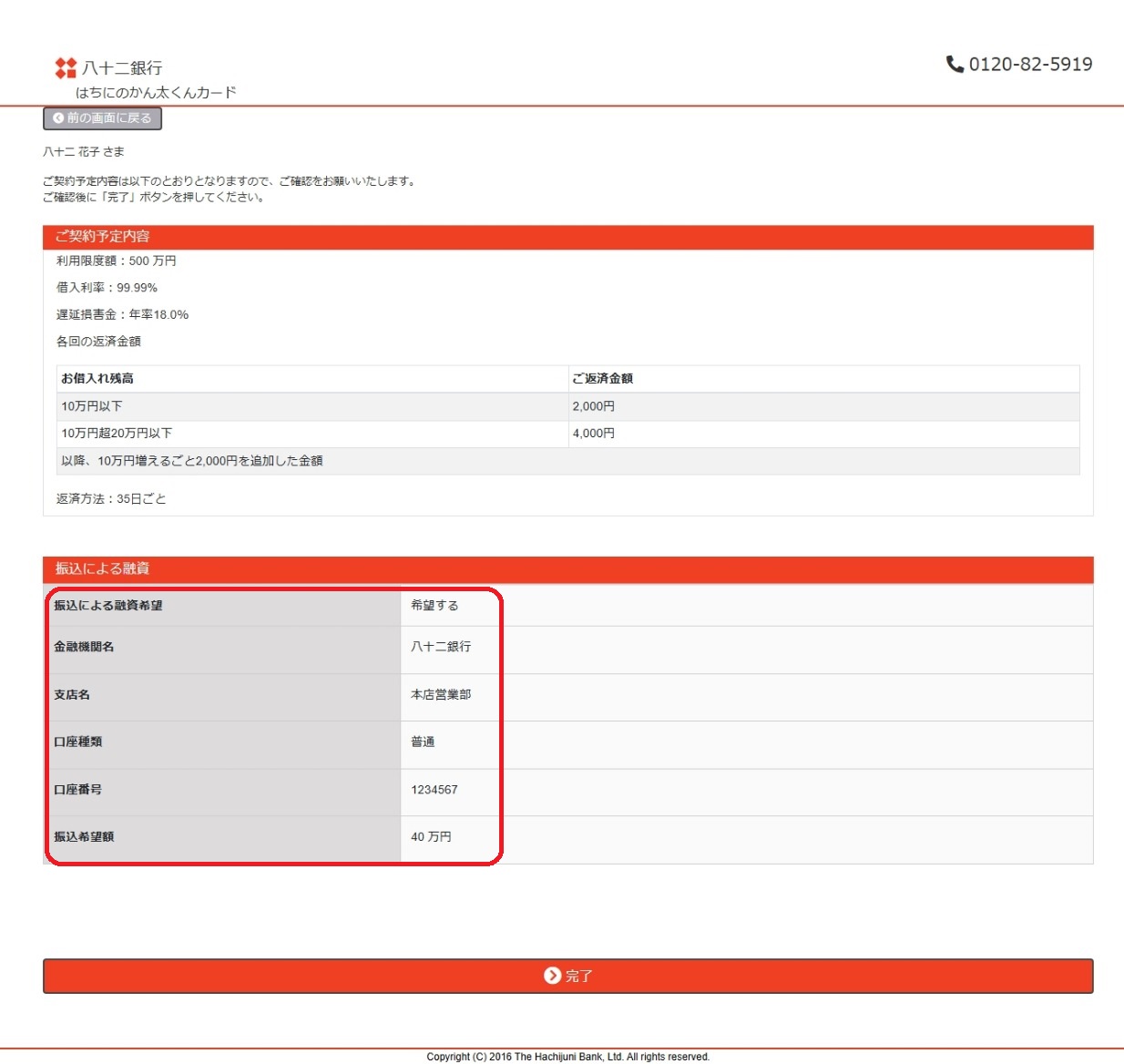Screen dimensions: 1124x1064
Task: Click the ご契約予定内容 section header
Action: point(567,237)
